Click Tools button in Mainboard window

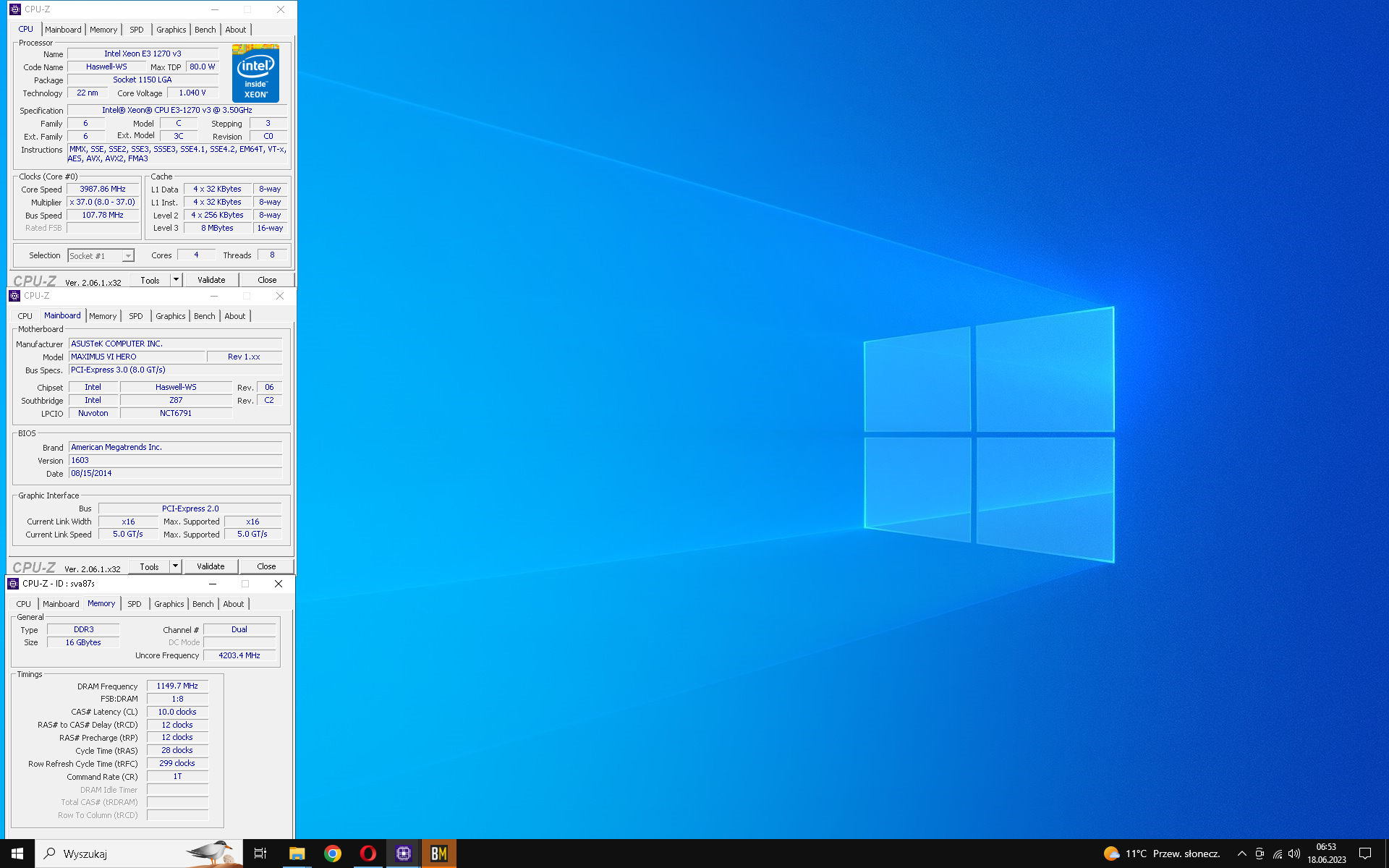click(x=150, y=566)
